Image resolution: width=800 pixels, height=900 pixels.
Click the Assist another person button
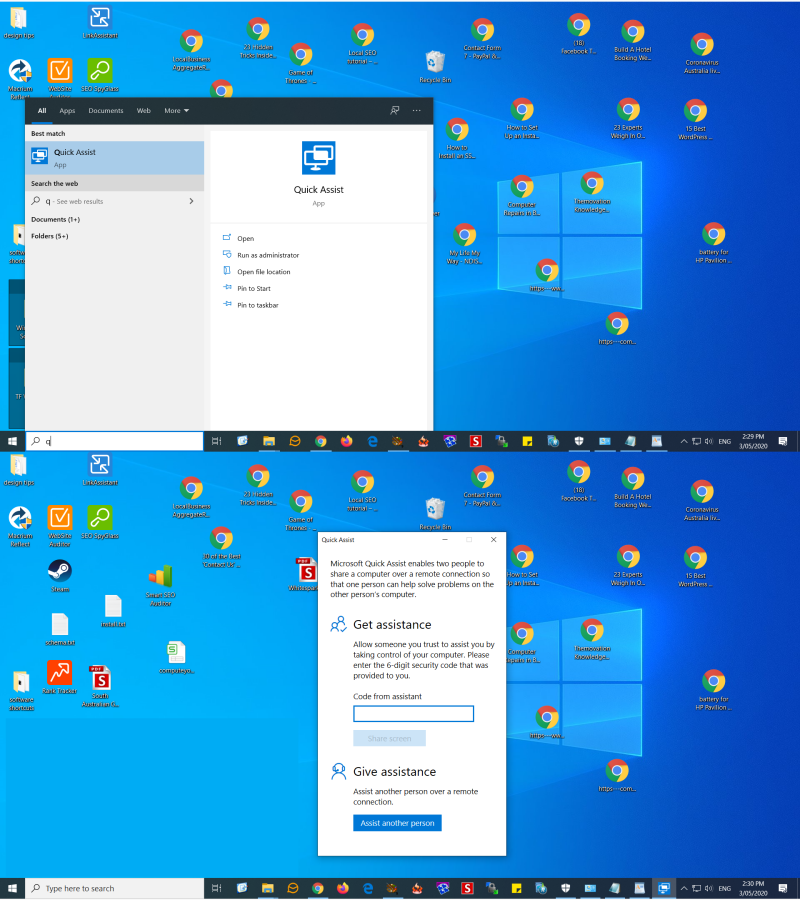397,823
